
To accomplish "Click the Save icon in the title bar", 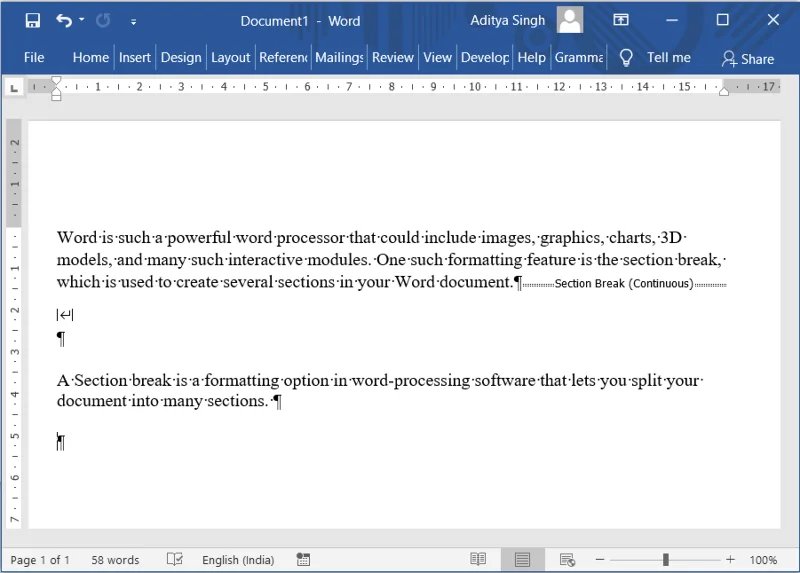I will tap(33, 20).
